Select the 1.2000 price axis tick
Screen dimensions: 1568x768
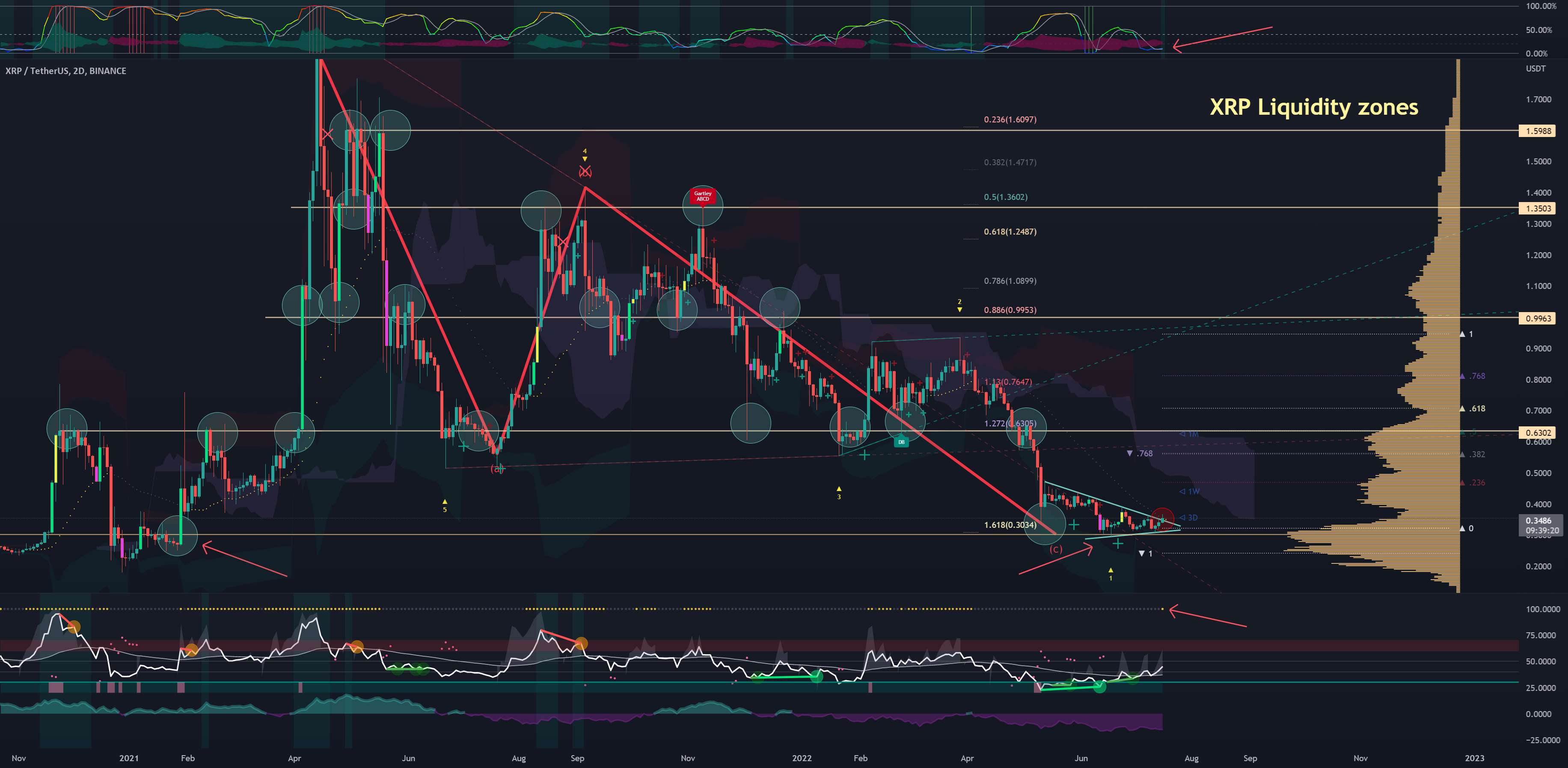point(1538,255)
